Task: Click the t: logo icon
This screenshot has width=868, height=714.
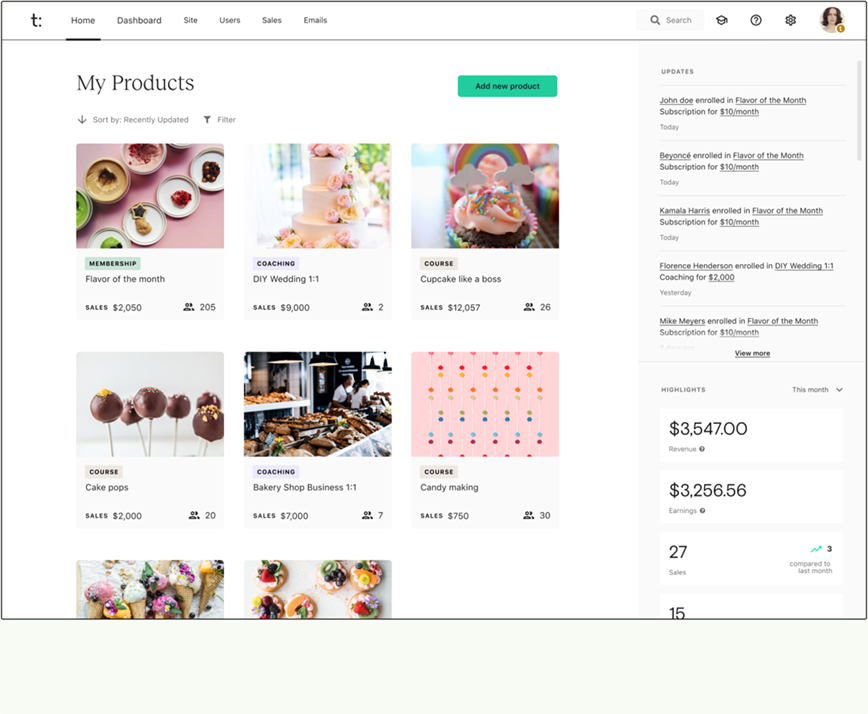Action: pyautogui.click(x=36, y=20)
